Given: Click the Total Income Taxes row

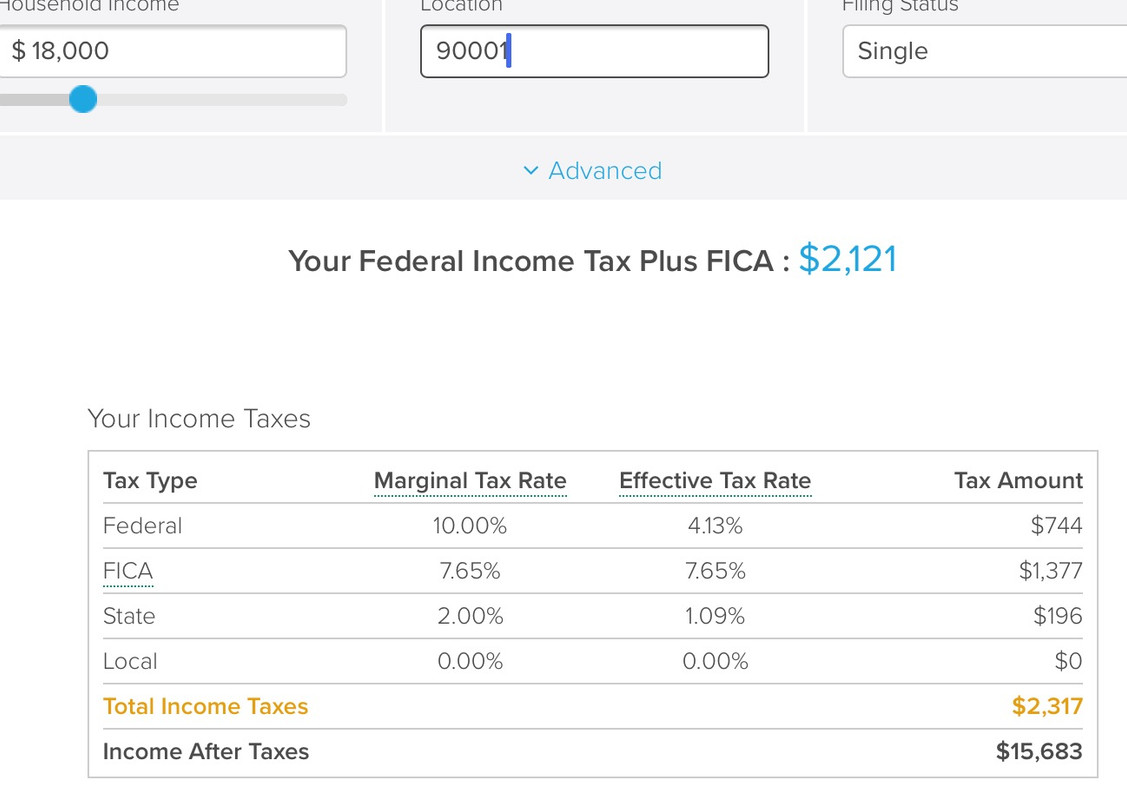Looking at the screenshot, I should [205, 706].
